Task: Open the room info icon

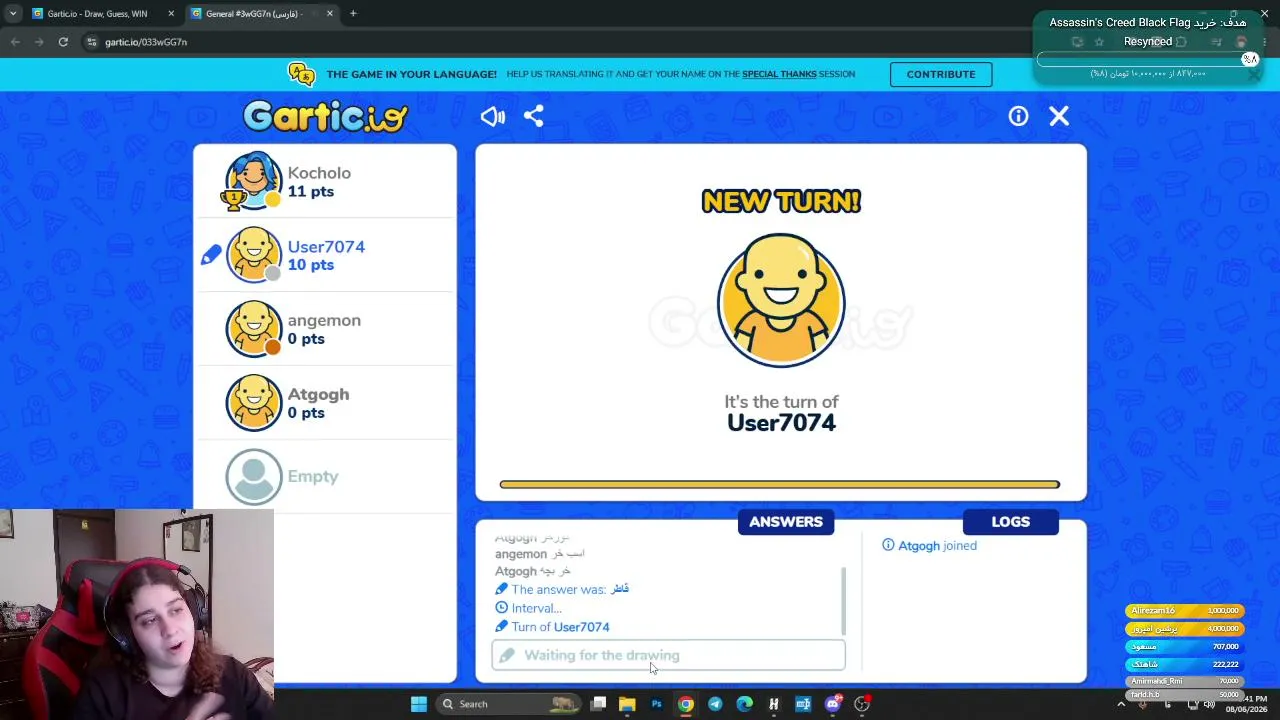Action: tap(1018, 117)
